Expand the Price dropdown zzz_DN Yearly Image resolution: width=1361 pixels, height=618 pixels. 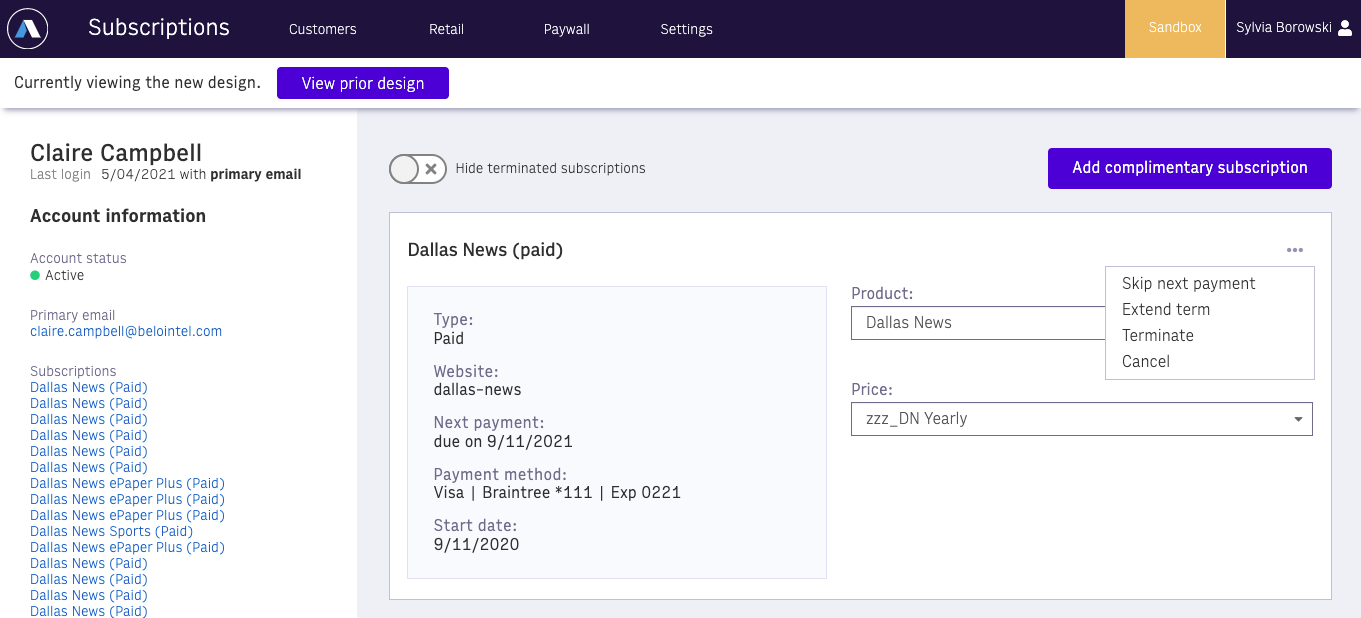click(1082, 419)
